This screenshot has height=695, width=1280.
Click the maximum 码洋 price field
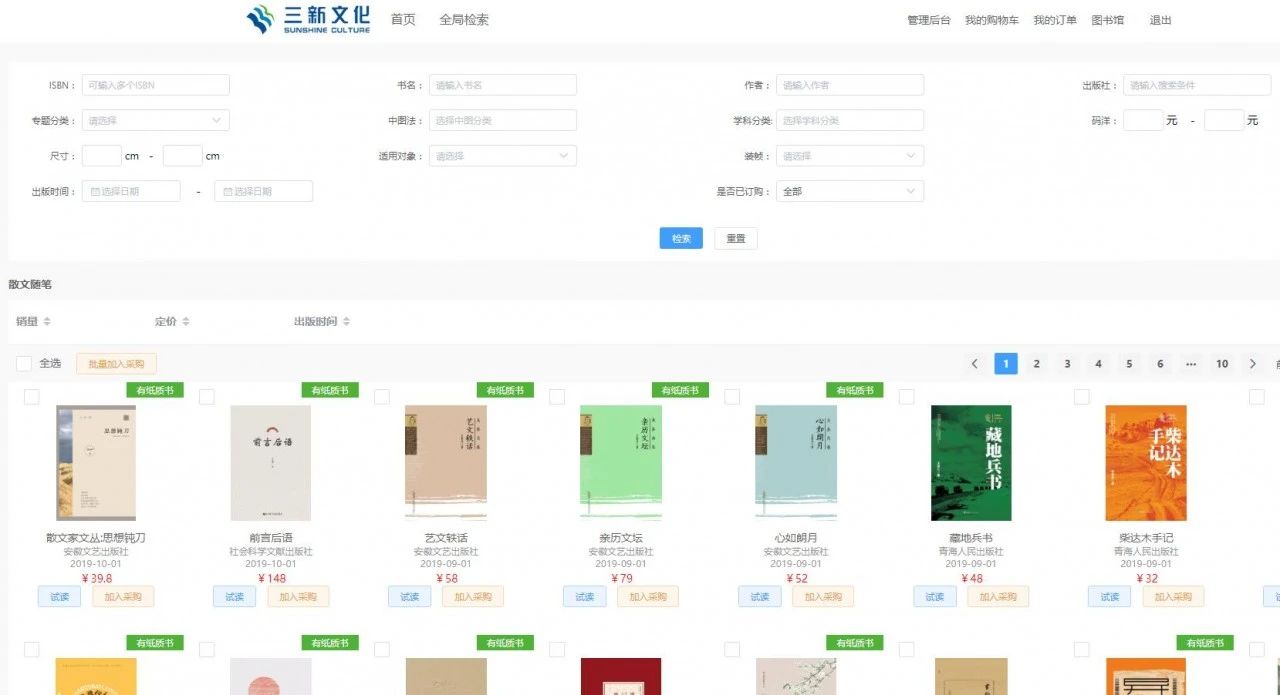[1224, 120]
